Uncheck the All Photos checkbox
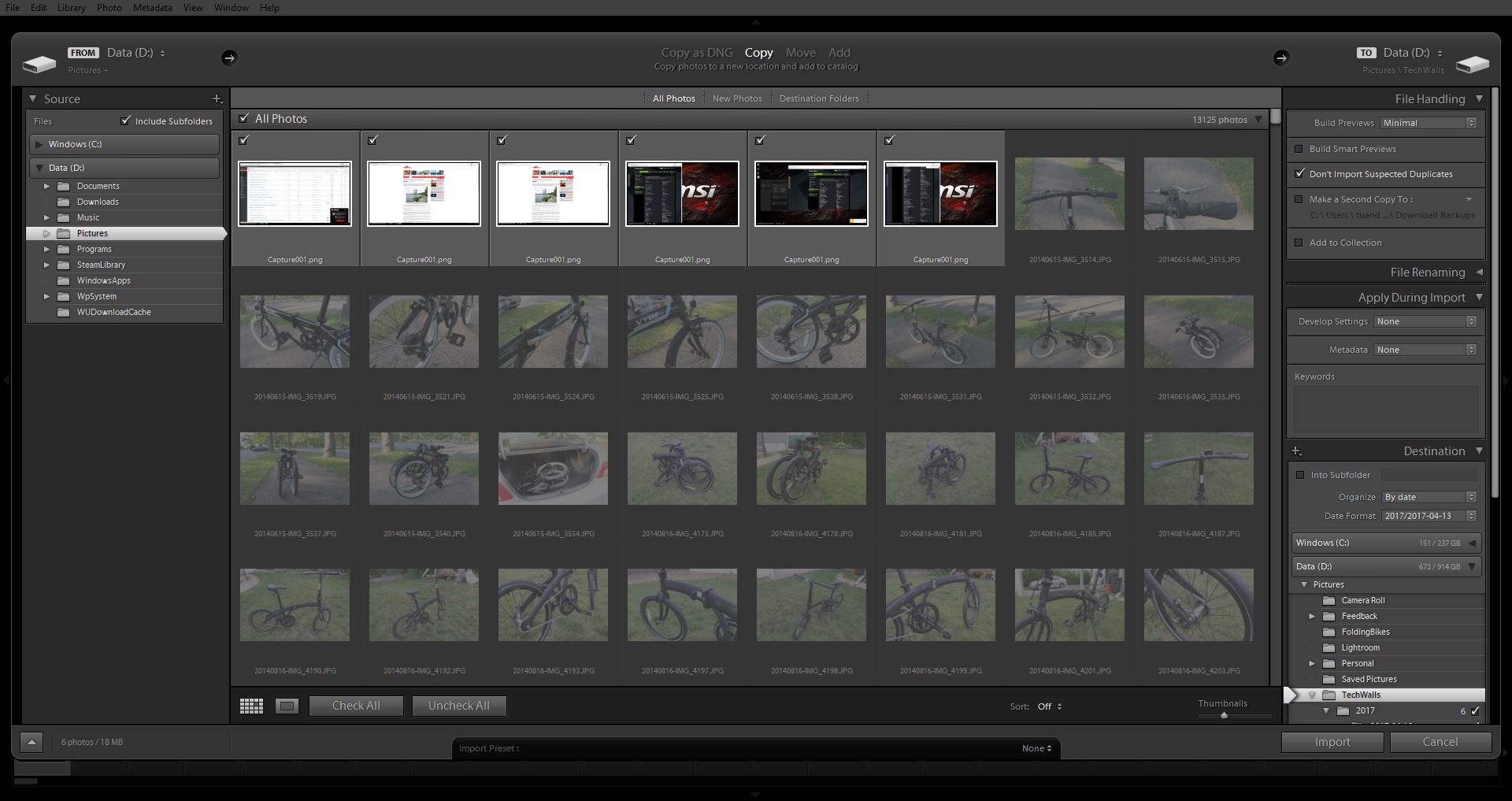The width and height of the screenshot is (1512, 801). tap(244, 118)
